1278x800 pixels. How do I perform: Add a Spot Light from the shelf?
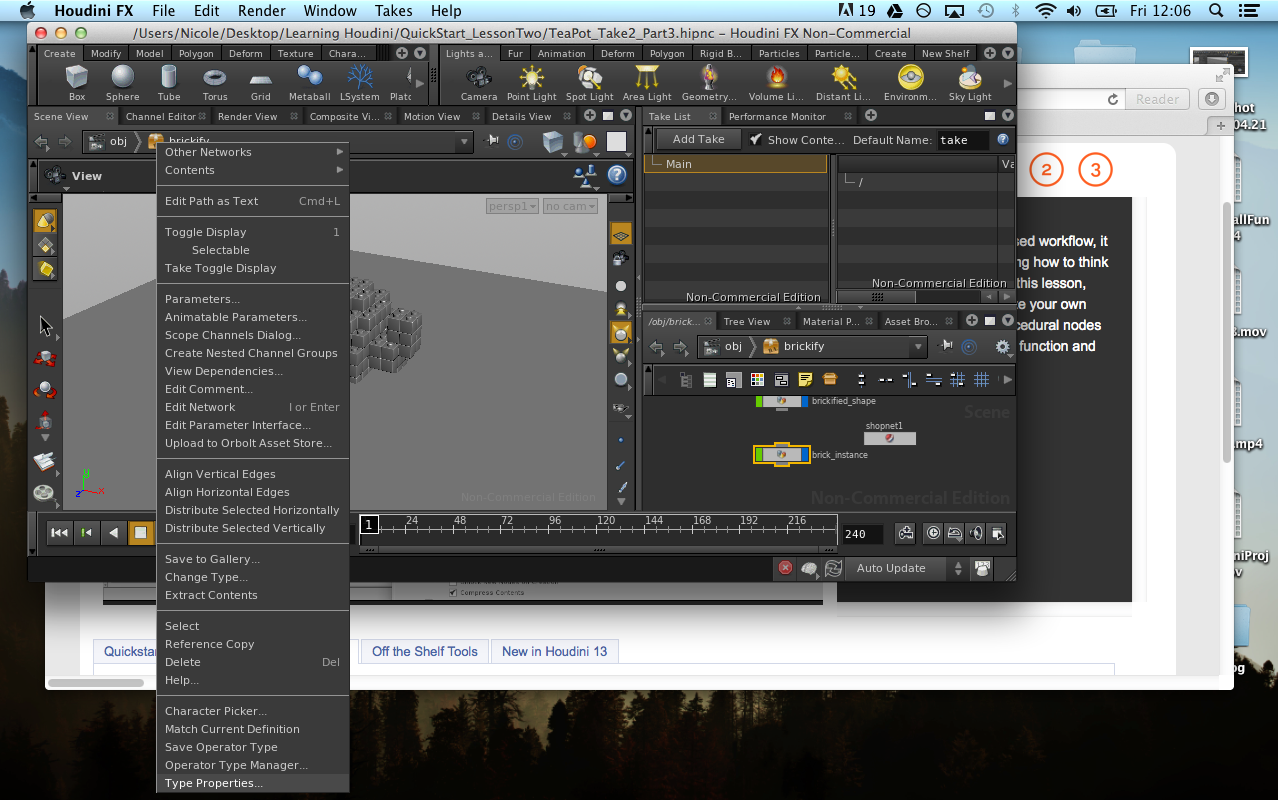589,82
